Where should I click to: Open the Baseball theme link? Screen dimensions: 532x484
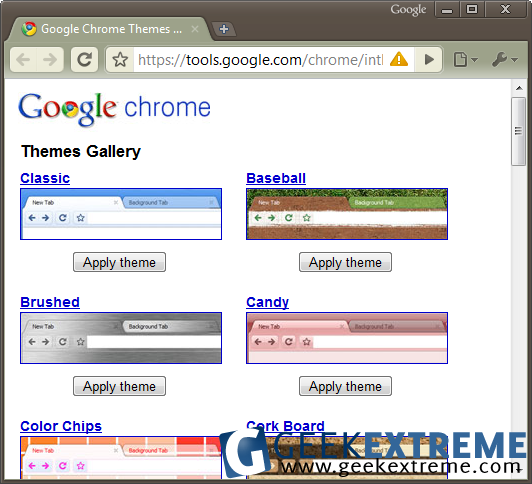(276, 178)
